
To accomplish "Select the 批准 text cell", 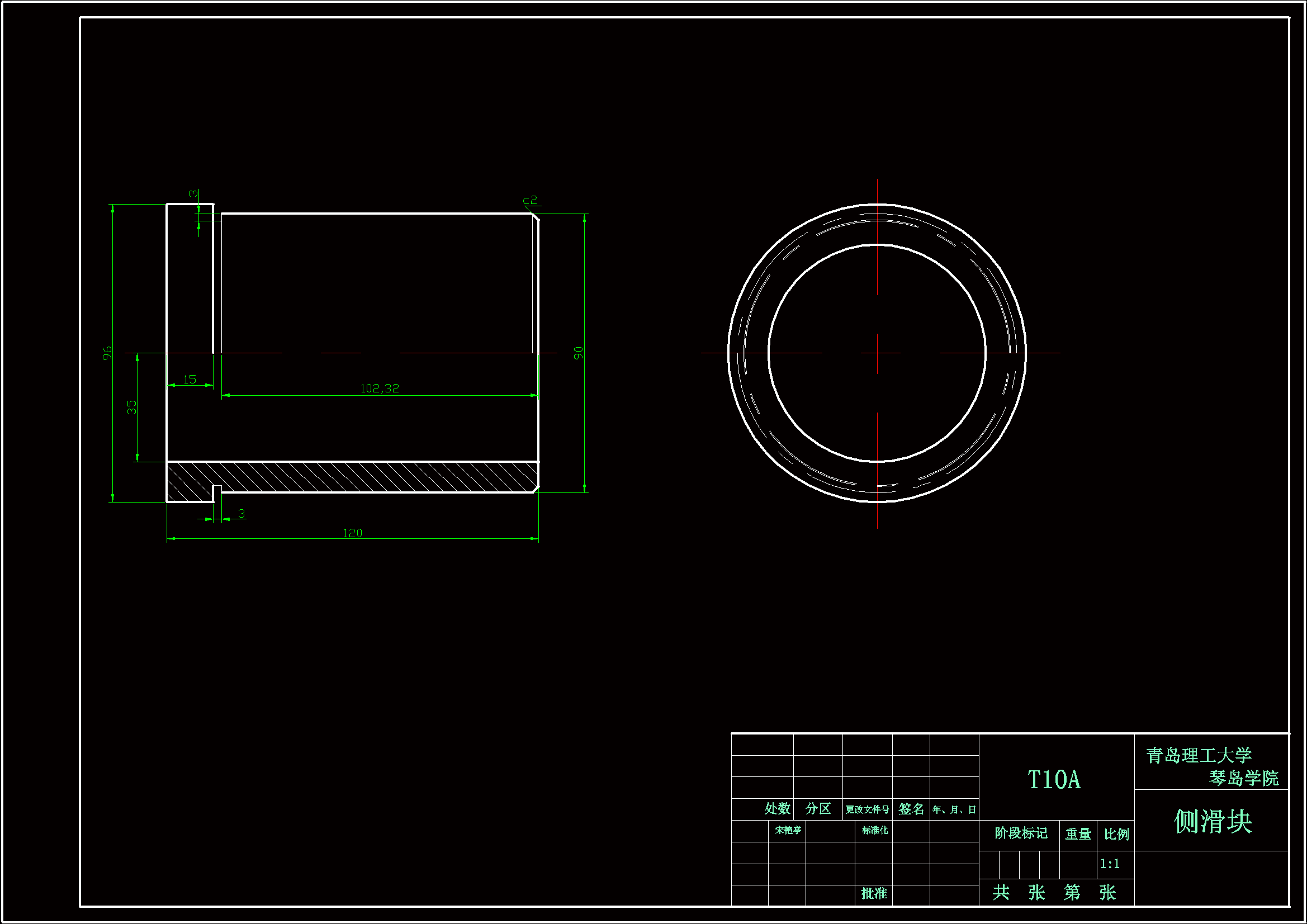I will click(874, 893).
